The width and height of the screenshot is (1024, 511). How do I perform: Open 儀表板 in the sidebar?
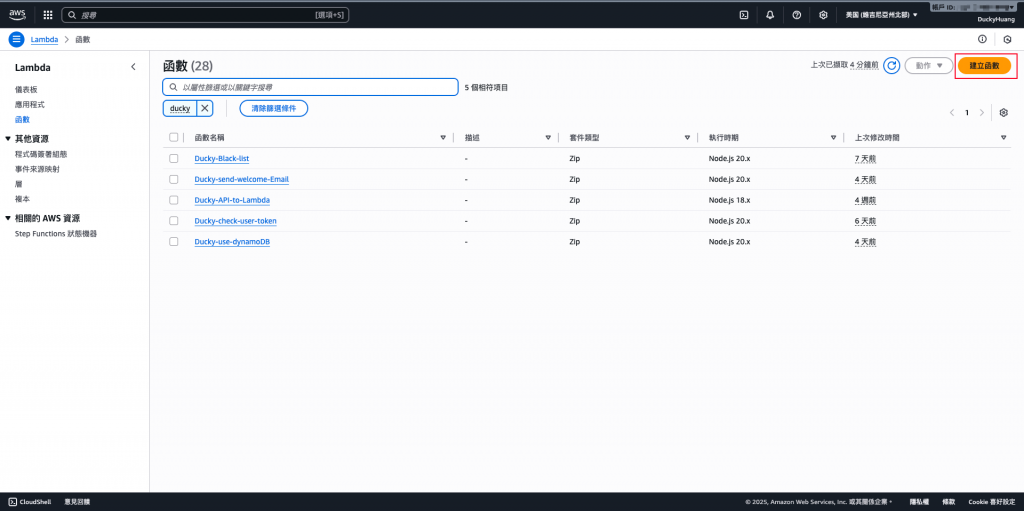[27, 89]
